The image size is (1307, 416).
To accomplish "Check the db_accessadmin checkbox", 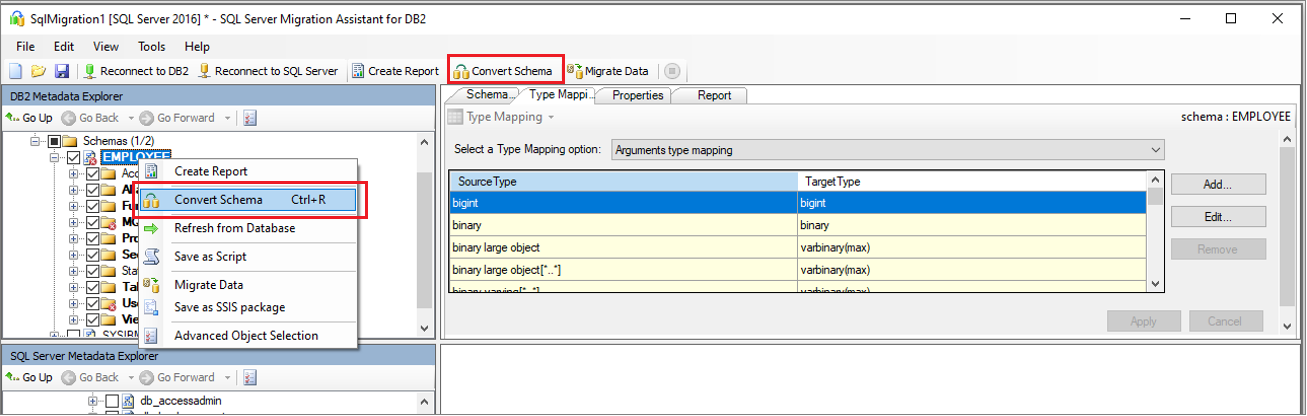I will pos(112,401).
